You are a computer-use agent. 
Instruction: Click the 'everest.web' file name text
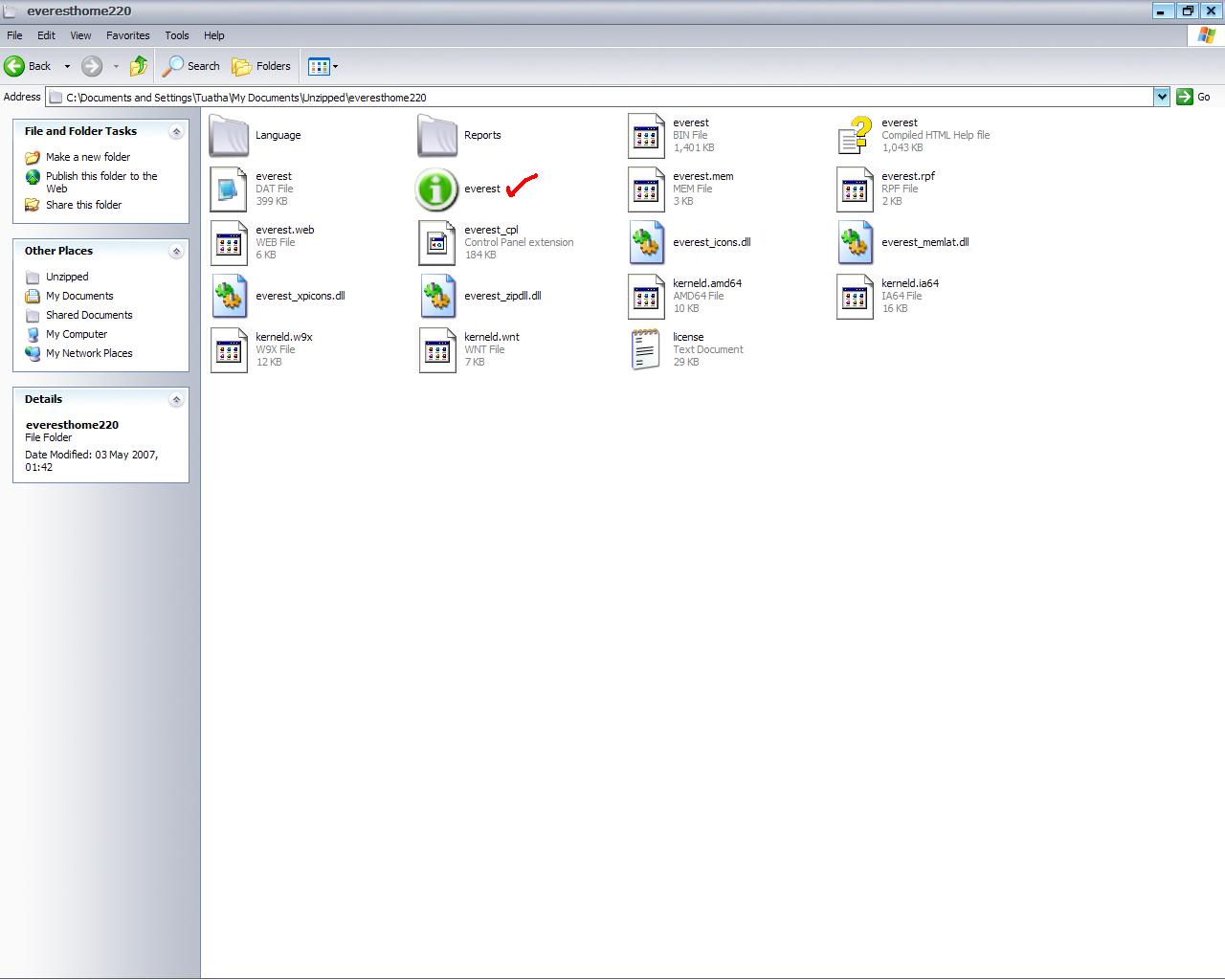[x=284, y=230]
